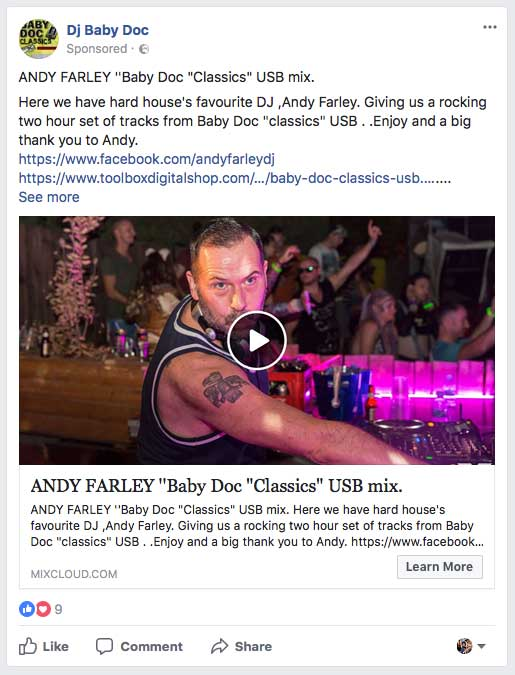Open the post options three-dot menu
The height and width of the screenshot is (675, 515).
(x=490, y=27)
